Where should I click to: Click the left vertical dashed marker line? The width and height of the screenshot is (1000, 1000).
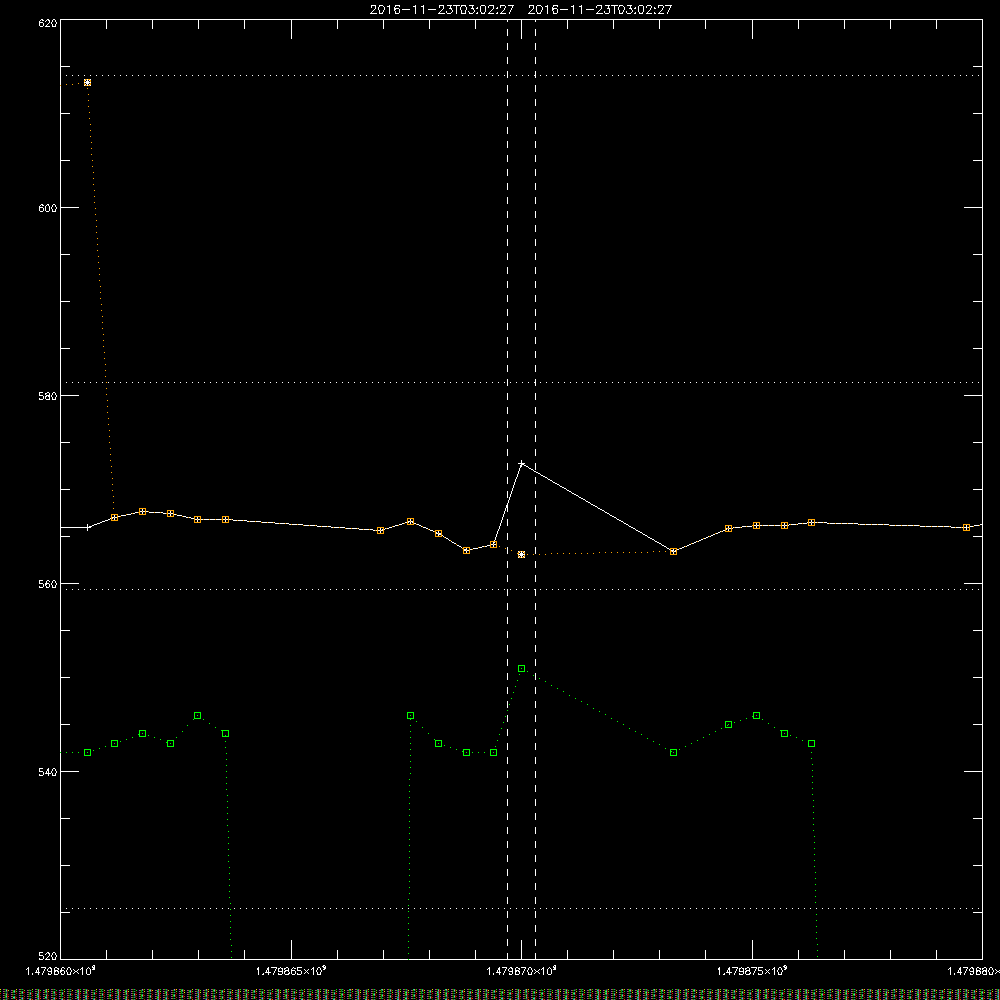508,488
